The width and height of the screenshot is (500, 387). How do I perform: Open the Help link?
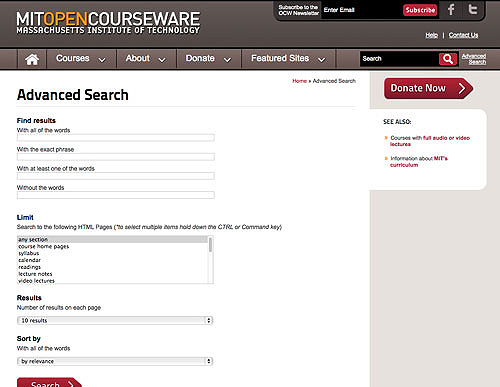coord(431,35)
